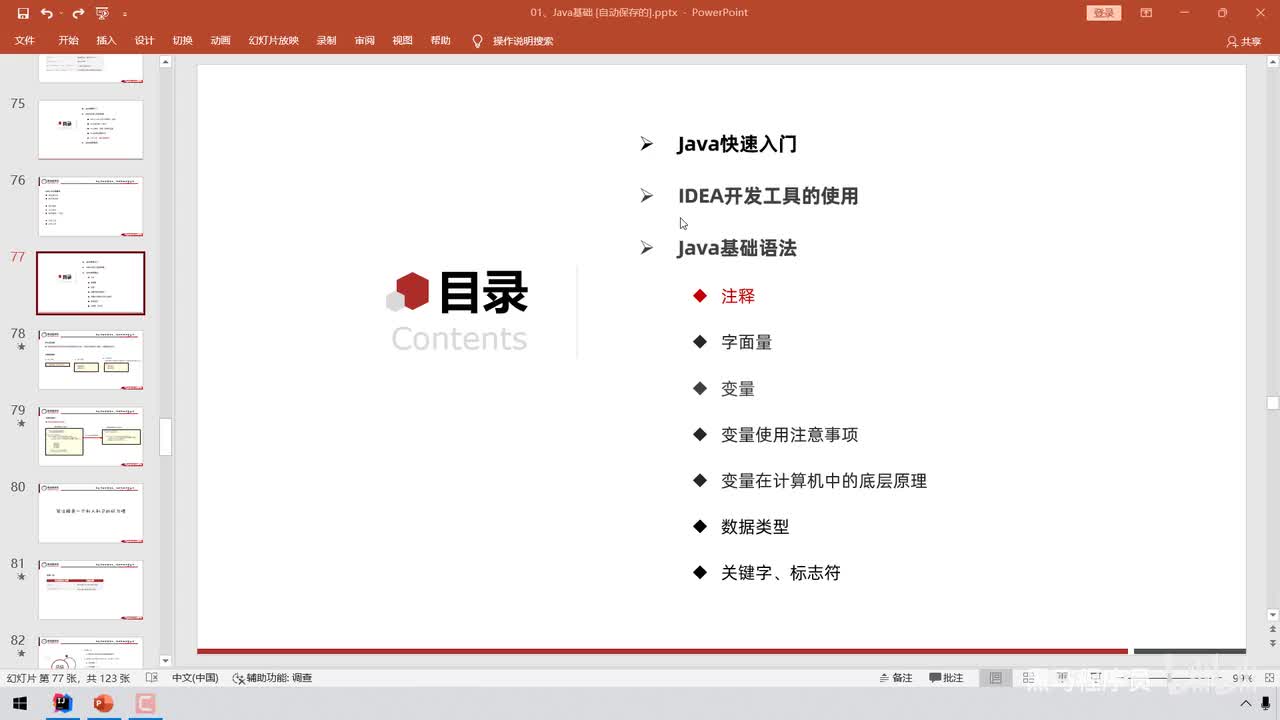Click the lightbulb Tell Me icon
The height and width of the screenshot is (720, 1280).
[x=477, y=41]
